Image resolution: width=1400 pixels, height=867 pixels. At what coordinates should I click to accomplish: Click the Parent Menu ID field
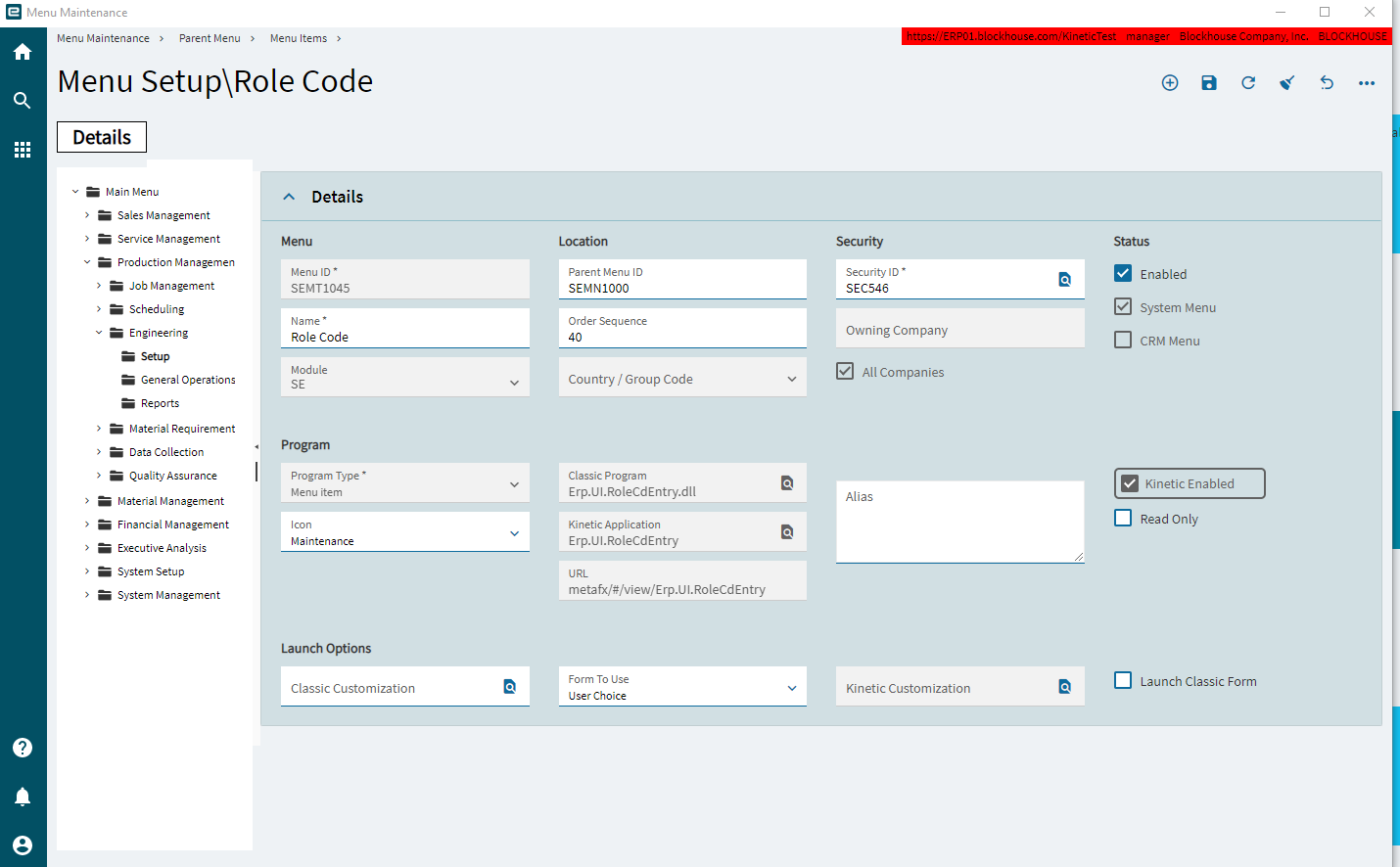(x=682, y=279)
